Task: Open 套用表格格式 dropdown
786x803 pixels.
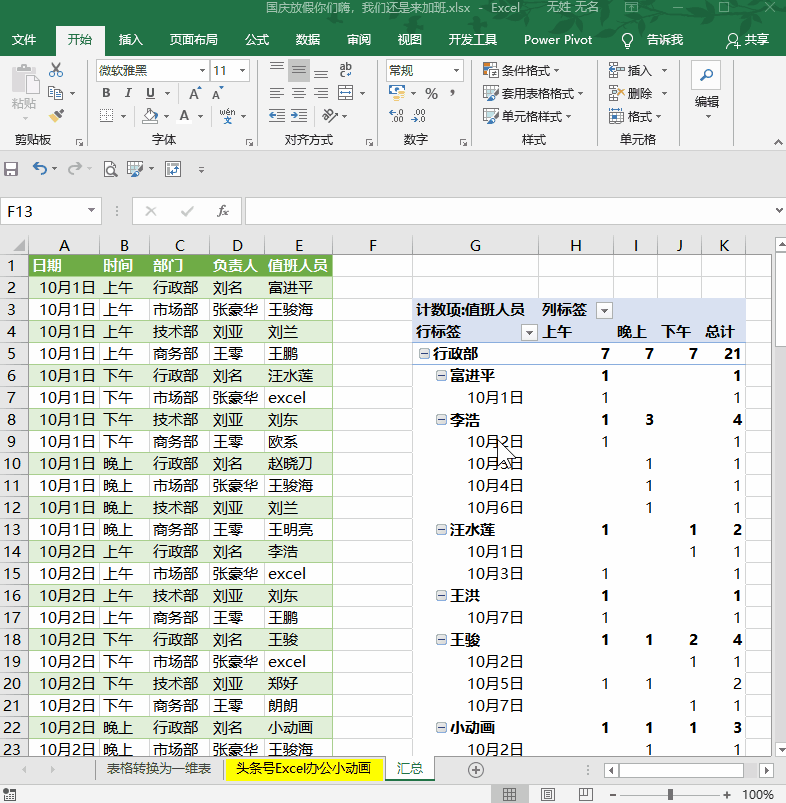Action: click(x=533, y=93)
